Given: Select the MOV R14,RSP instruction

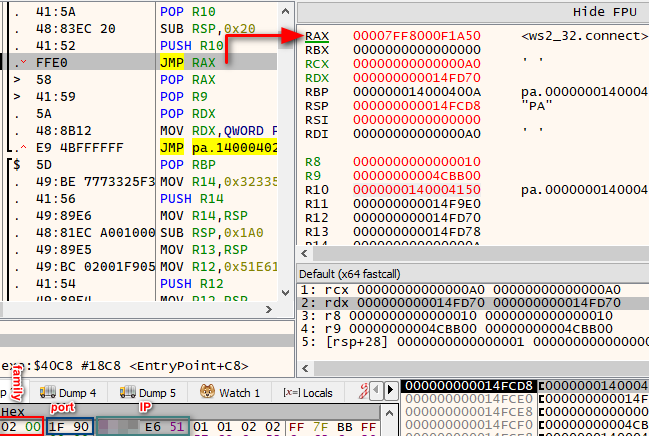Looking at the screenshot, I should point(204,215).
